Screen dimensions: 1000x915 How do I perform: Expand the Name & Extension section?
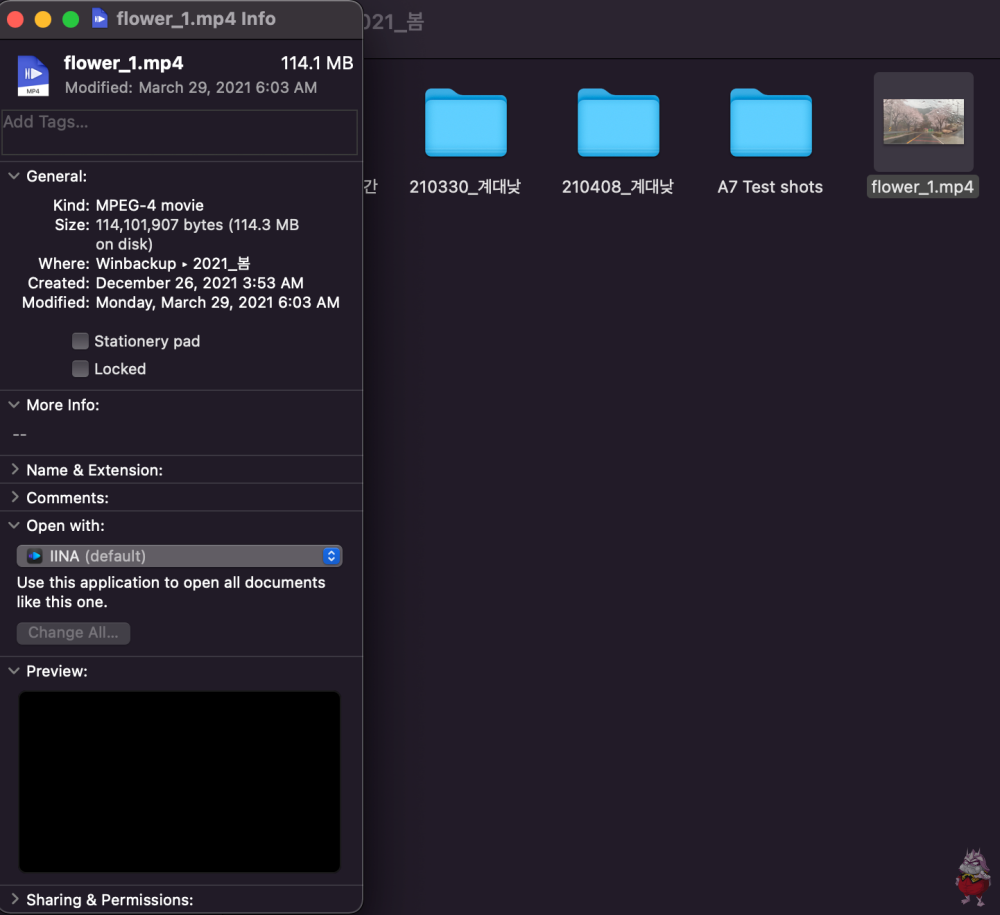click(x=14, y=470)
